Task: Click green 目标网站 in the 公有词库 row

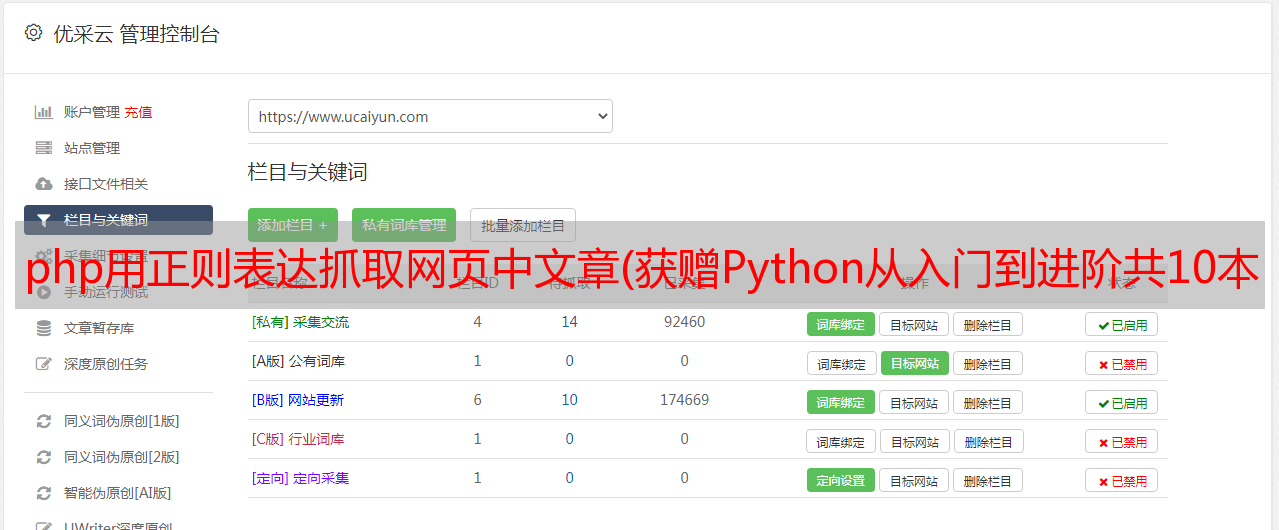Action: pos(914,363)
